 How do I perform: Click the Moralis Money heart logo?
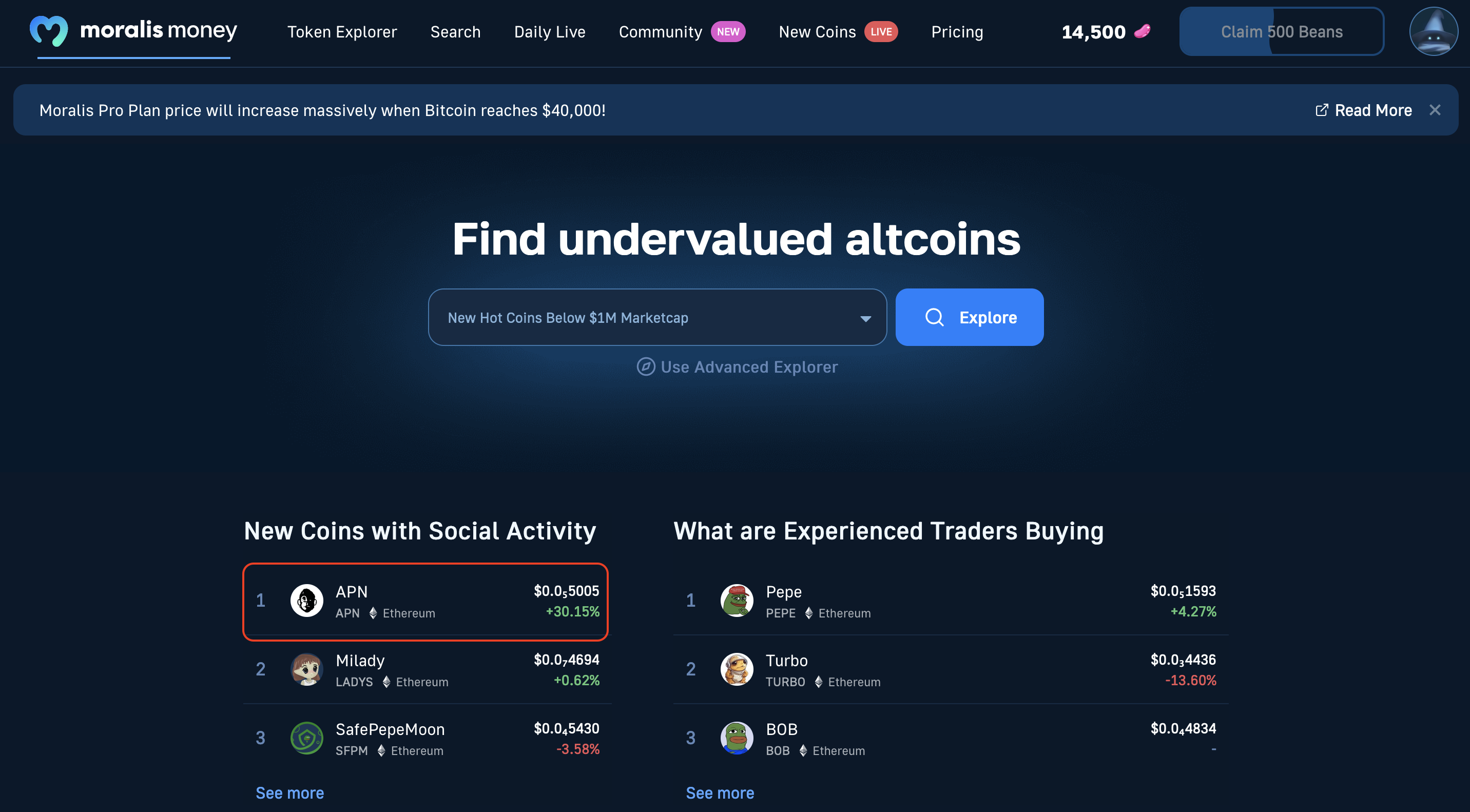49,31
